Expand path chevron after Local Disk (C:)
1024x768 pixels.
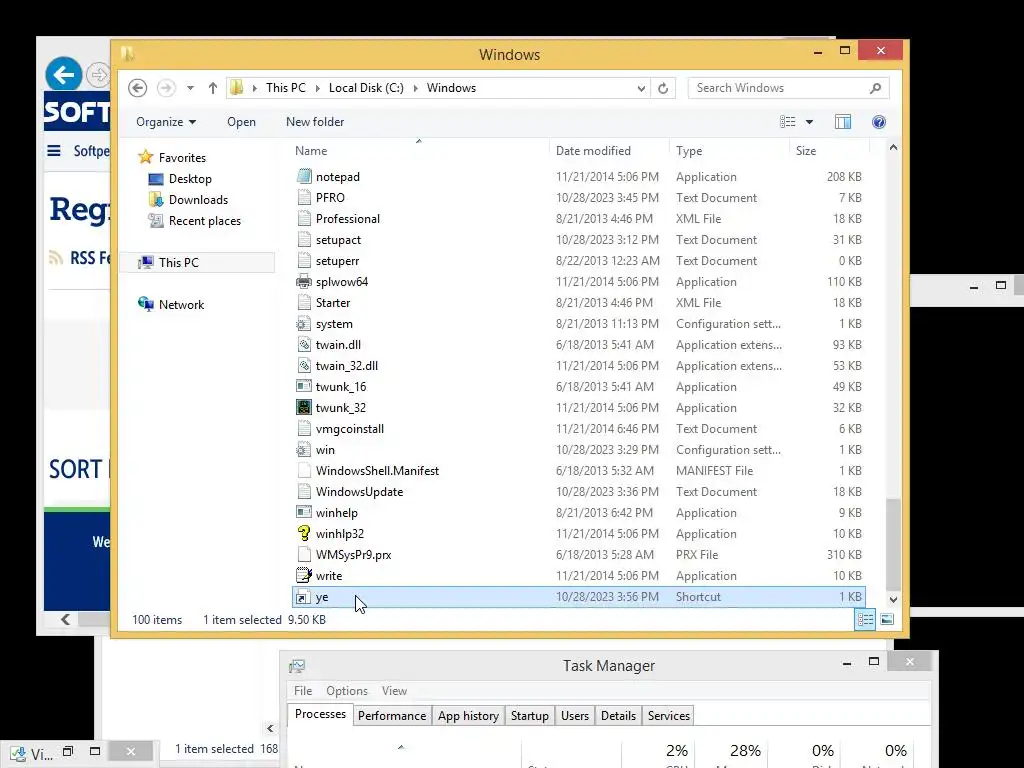(415, 88)
